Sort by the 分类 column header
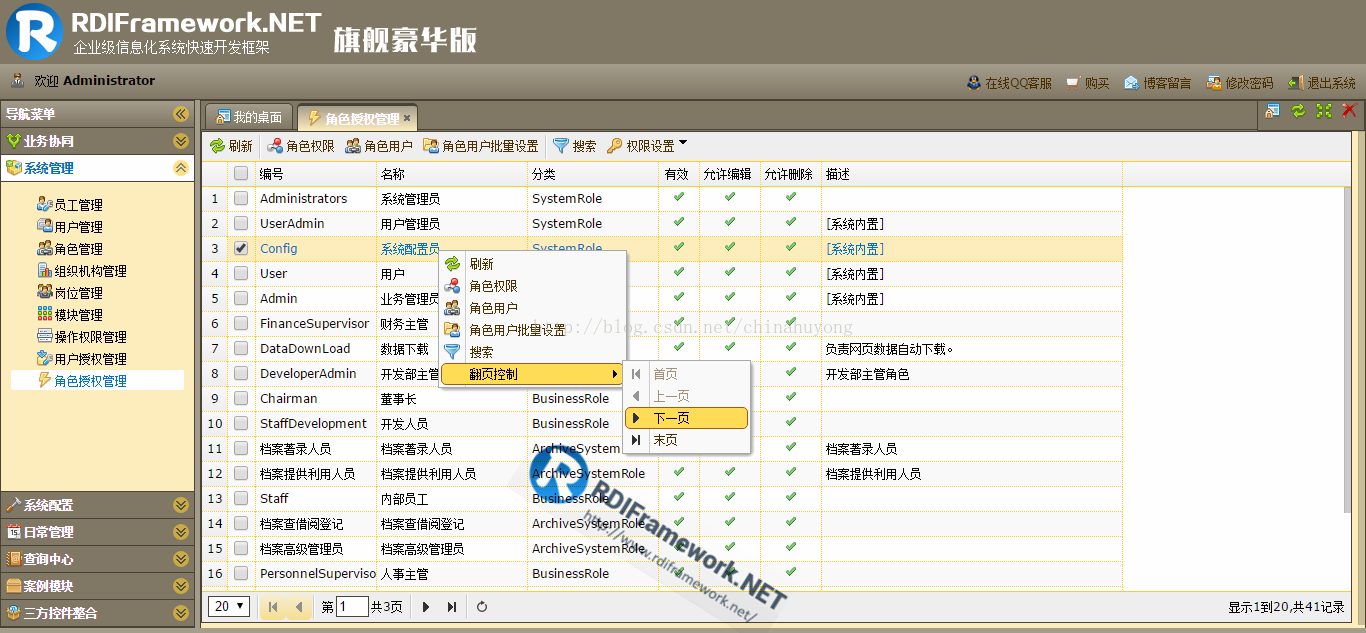Image resolution: width=1366 pixels, height=633 pixels. click(593, 174)
